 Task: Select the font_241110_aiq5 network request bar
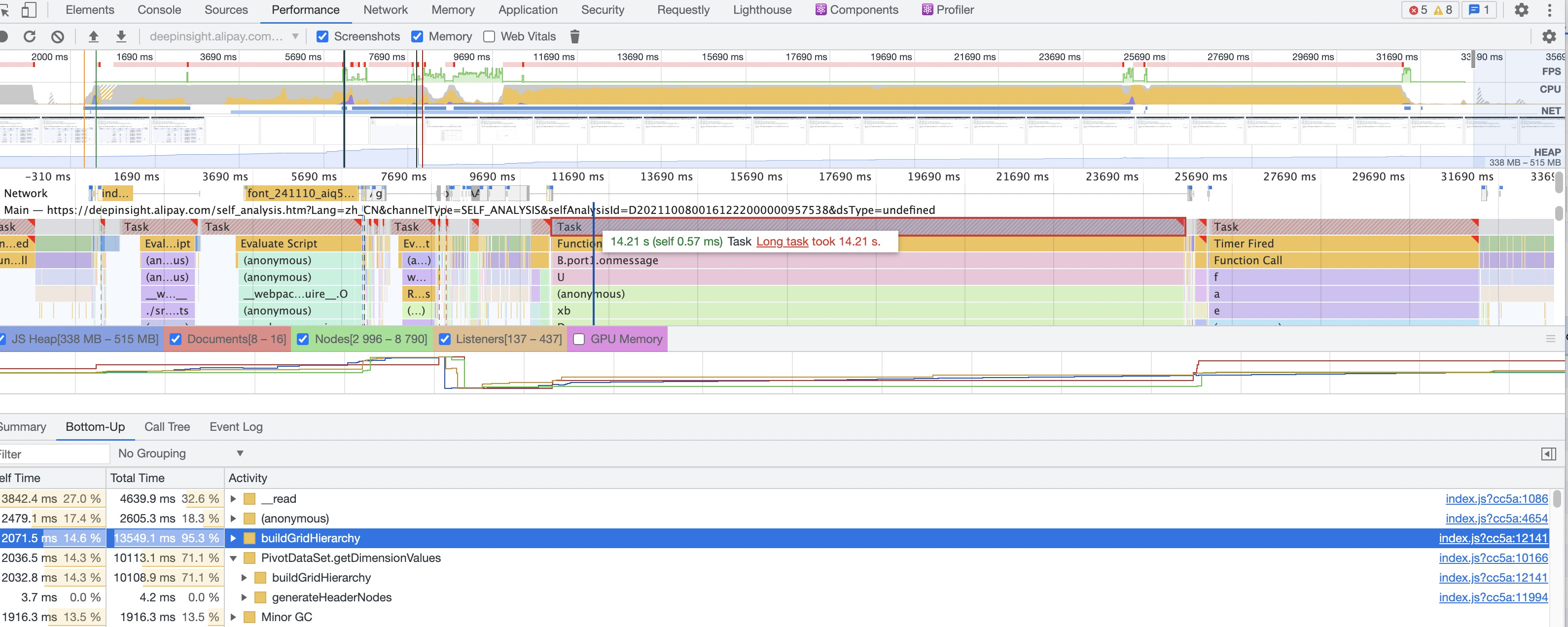(301, 194)
